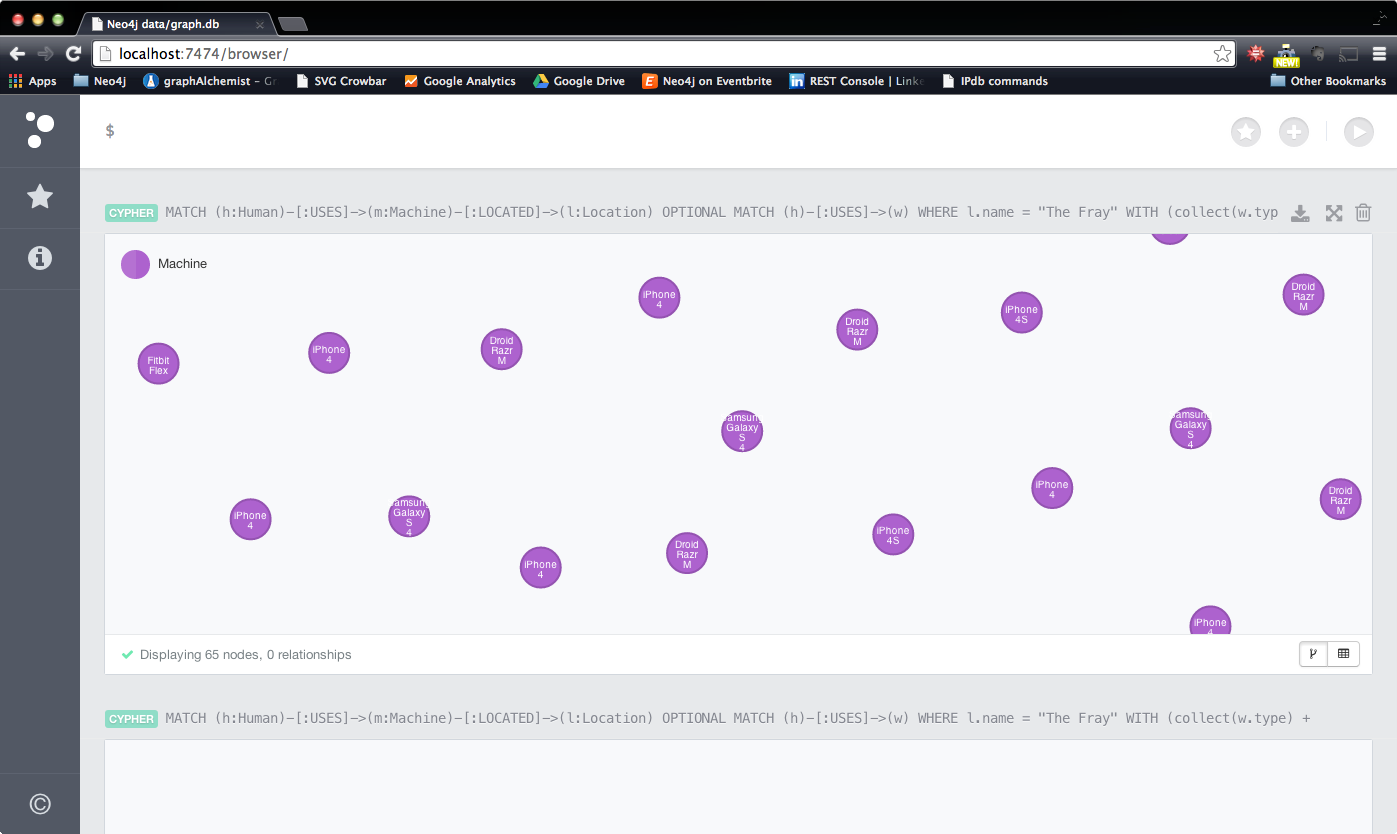Open a new browser tab
The height and width of the screenshot is (834, 1397).
click(292, 23)
